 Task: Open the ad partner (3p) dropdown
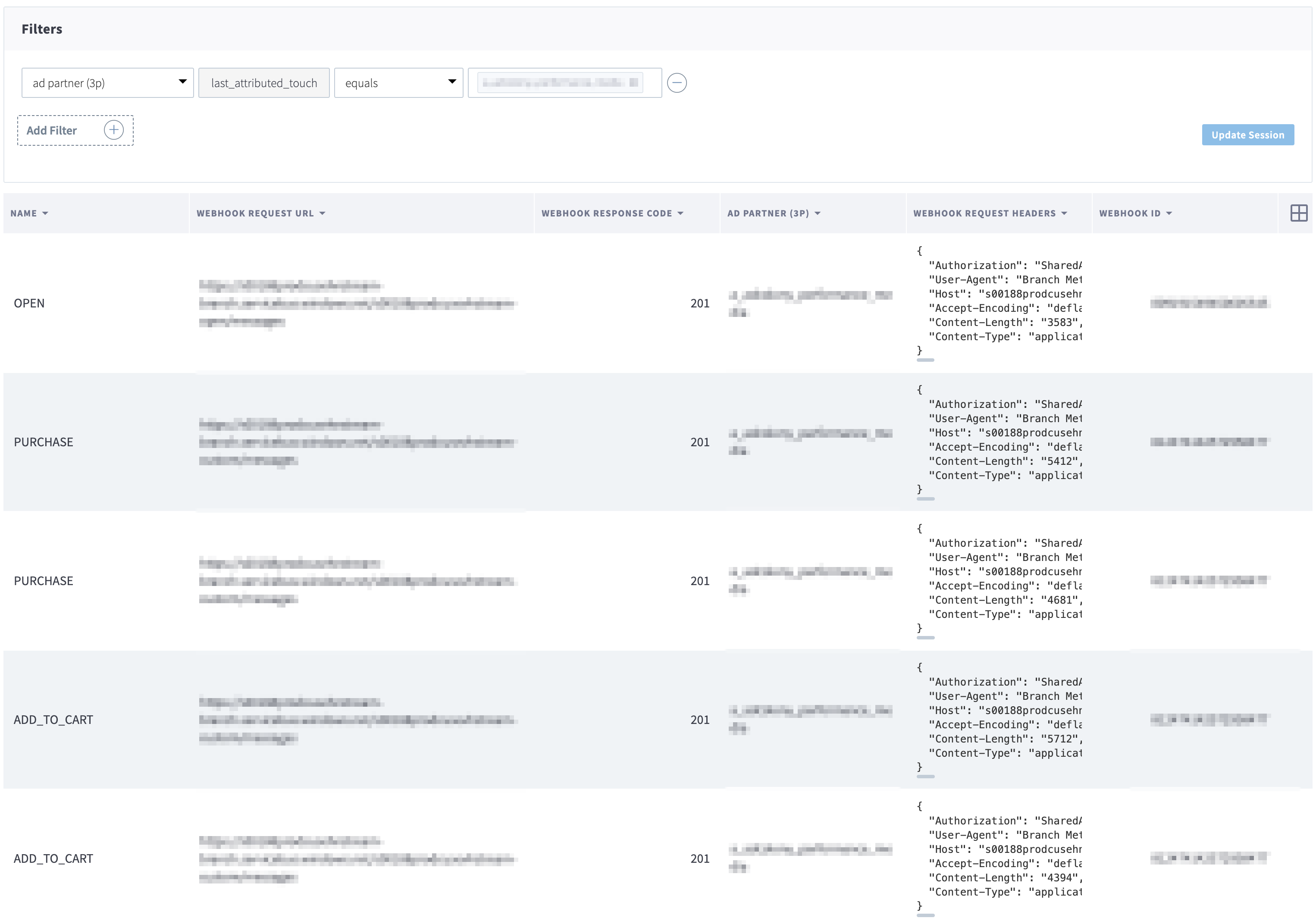click(107, 82)
